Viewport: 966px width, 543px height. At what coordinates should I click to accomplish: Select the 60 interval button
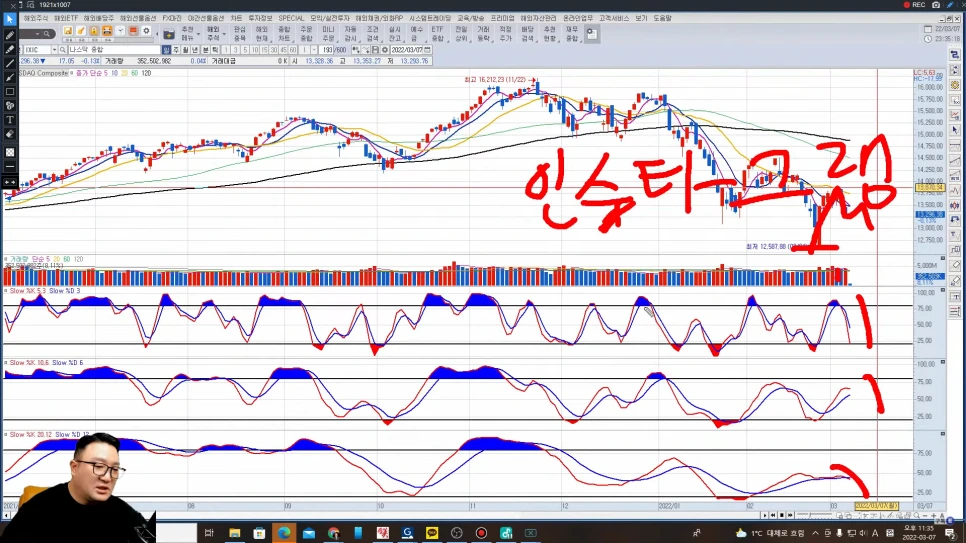pos(293,50)
